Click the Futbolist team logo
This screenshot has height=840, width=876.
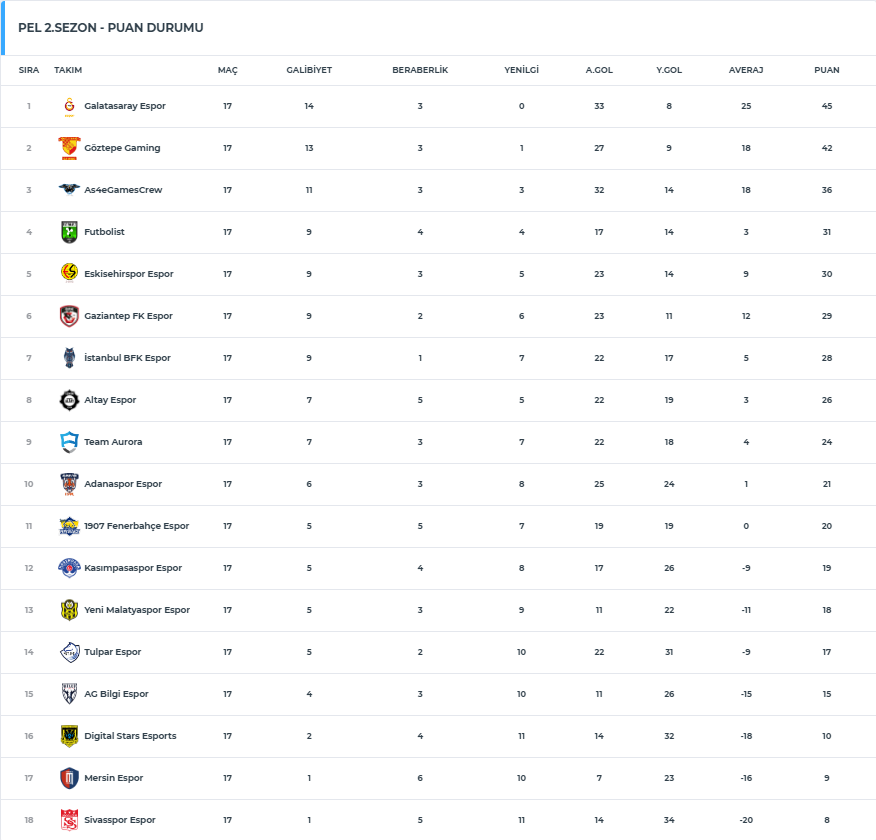point(69,232)
